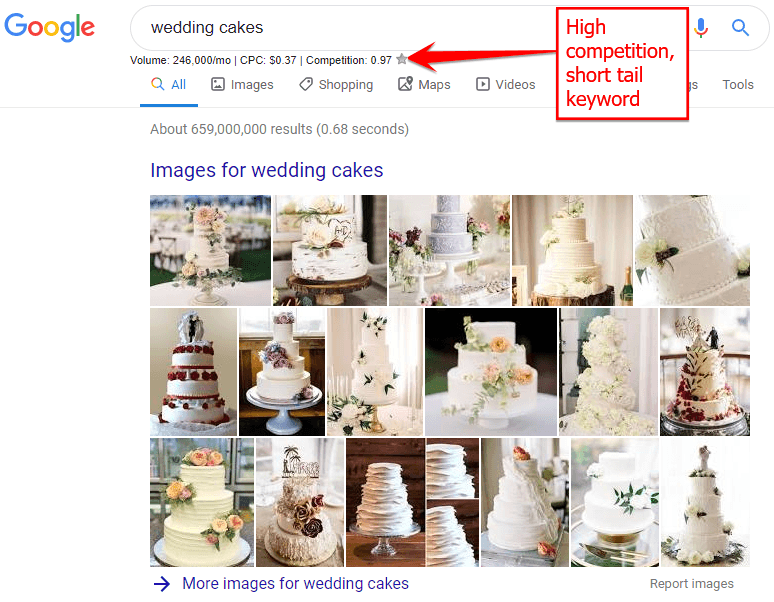The width and height of the screenshot is (774, 602).
Task: Star the keyword next to Competition score
Action: pos(402,59)
